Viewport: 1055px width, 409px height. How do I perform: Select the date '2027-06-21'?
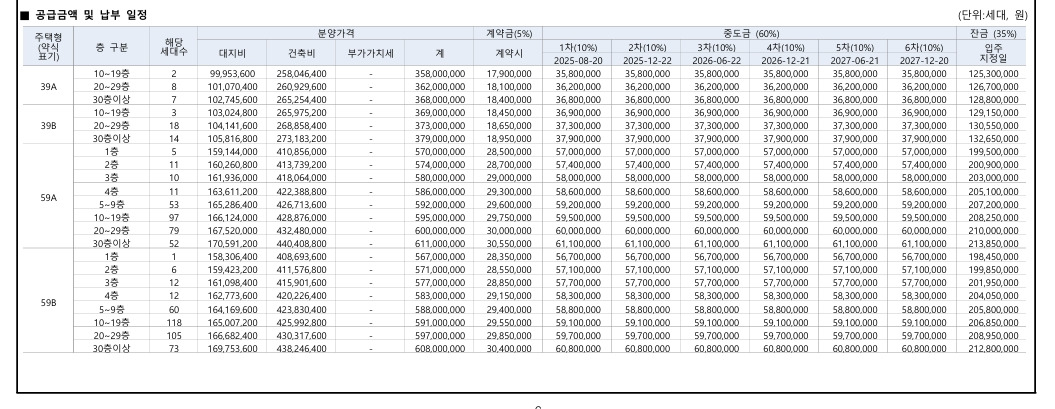(852, 60)
